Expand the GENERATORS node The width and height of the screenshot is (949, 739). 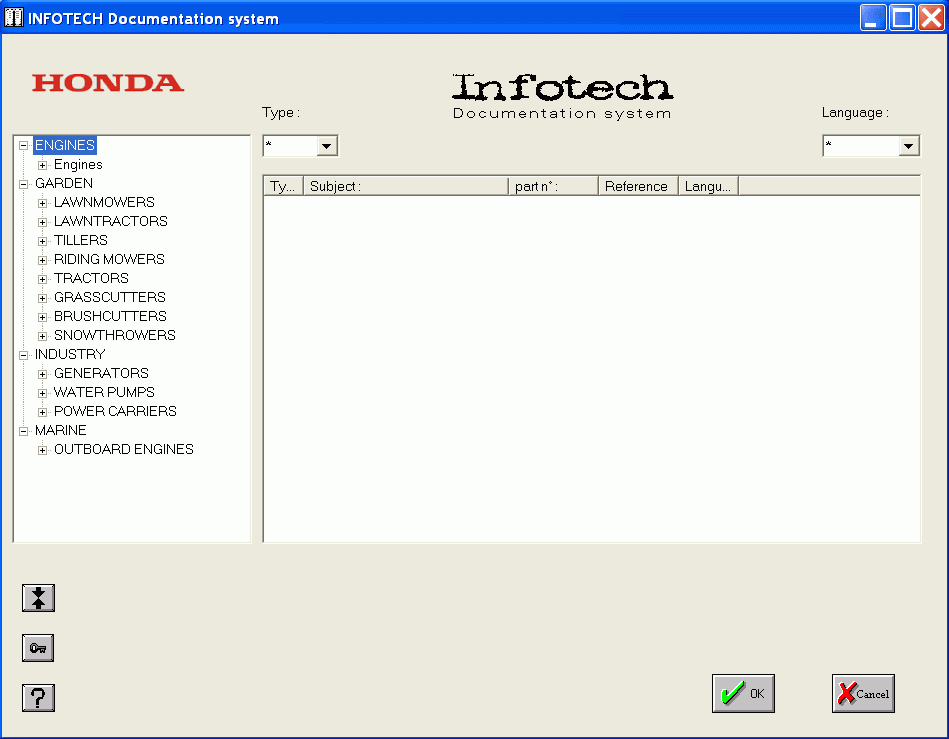tap(42, 374)
